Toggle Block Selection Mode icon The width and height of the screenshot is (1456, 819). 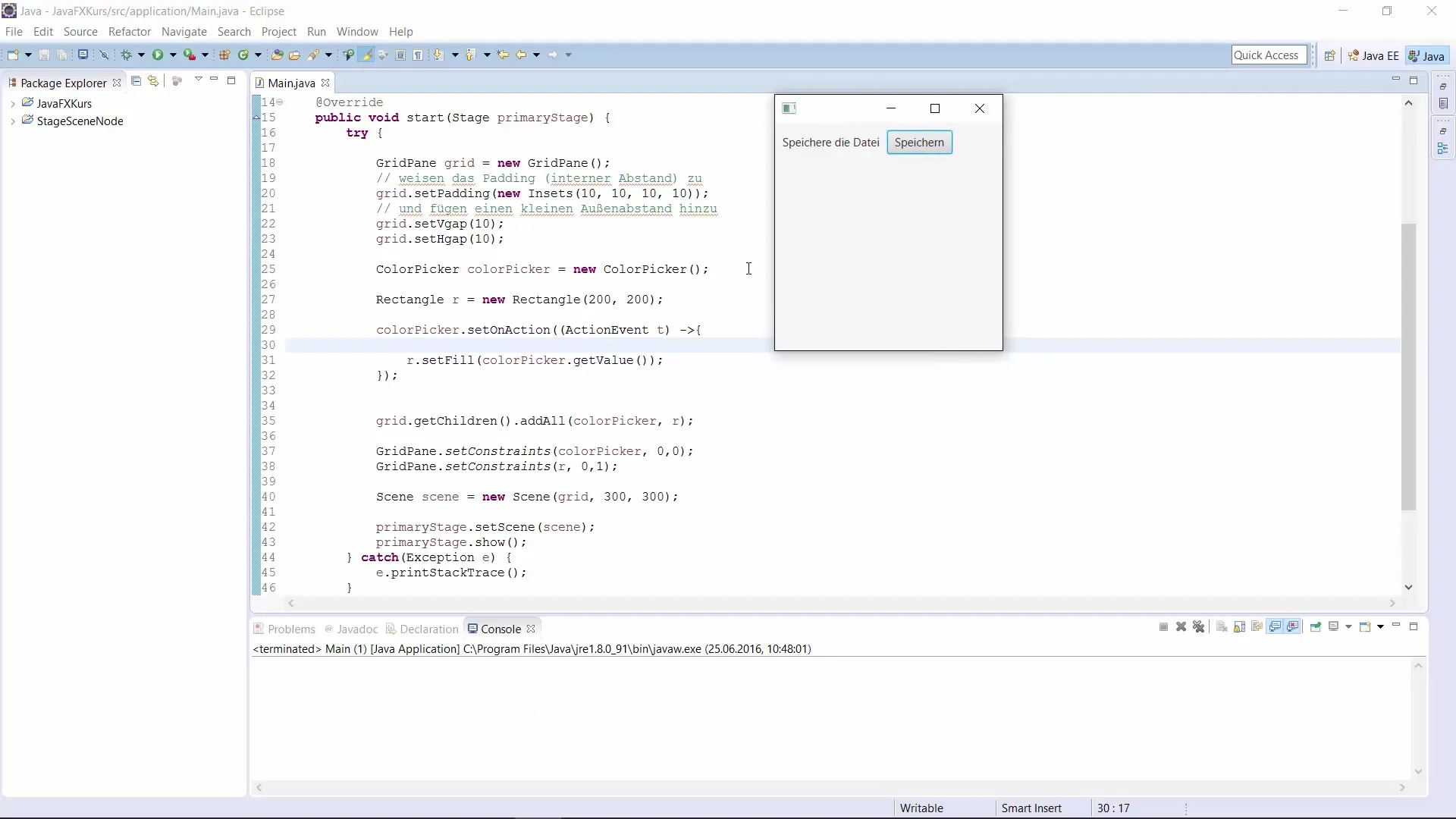[x=400, y=55]
